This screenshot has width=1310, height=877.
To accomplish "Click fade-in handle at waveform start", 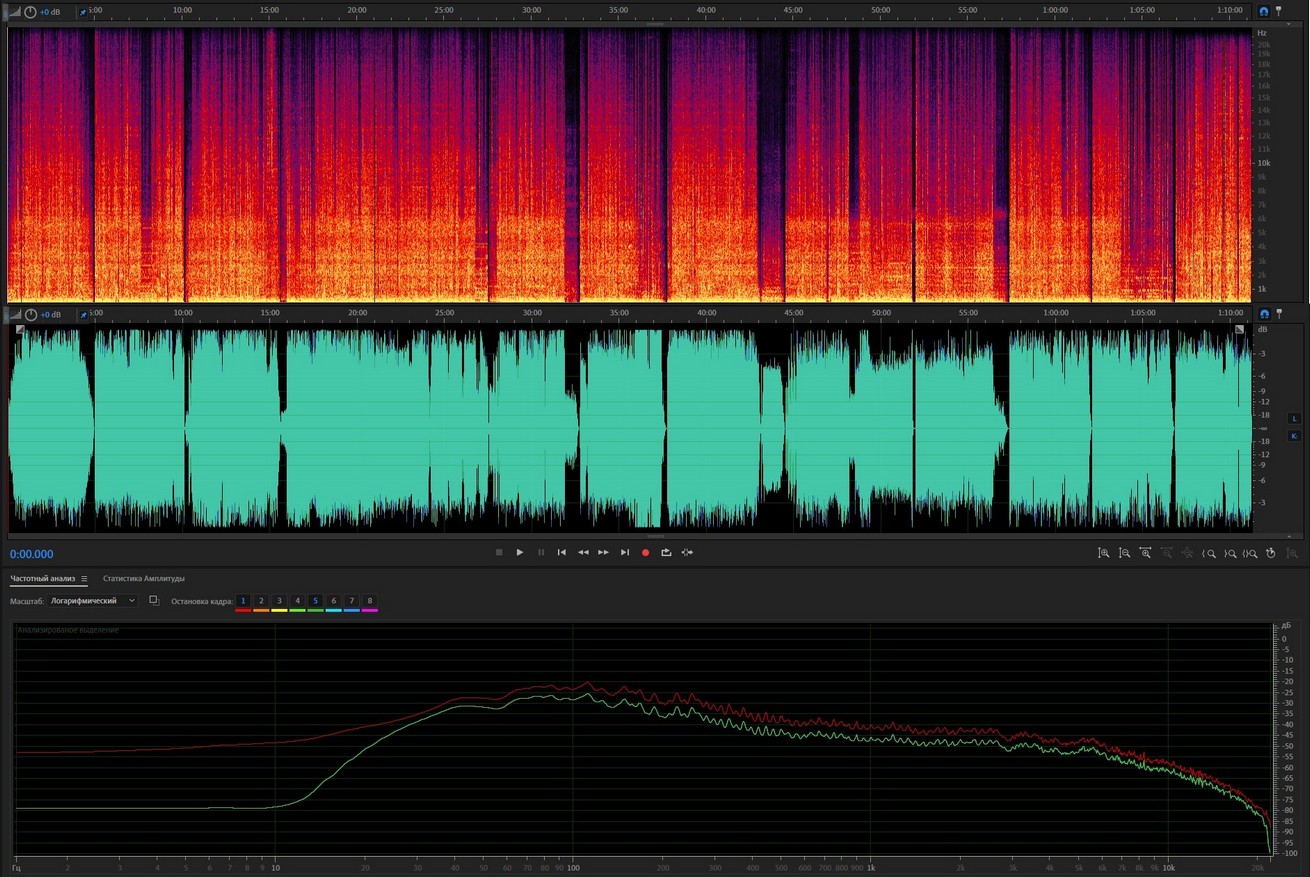I will click(x=20, y=330).
